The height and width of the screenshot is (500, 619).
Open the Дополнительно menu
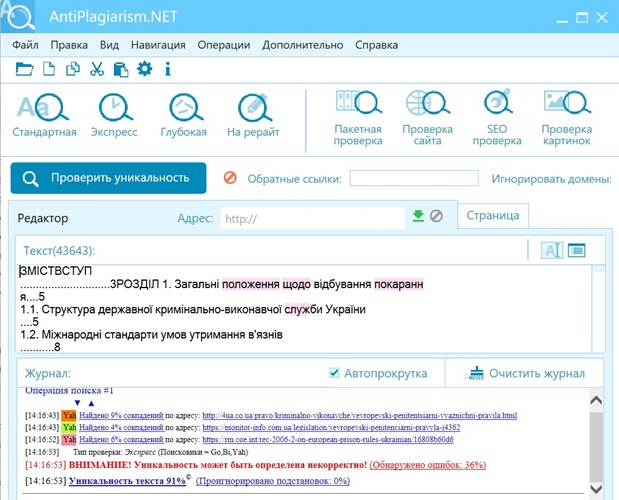(x=303, y=45)
